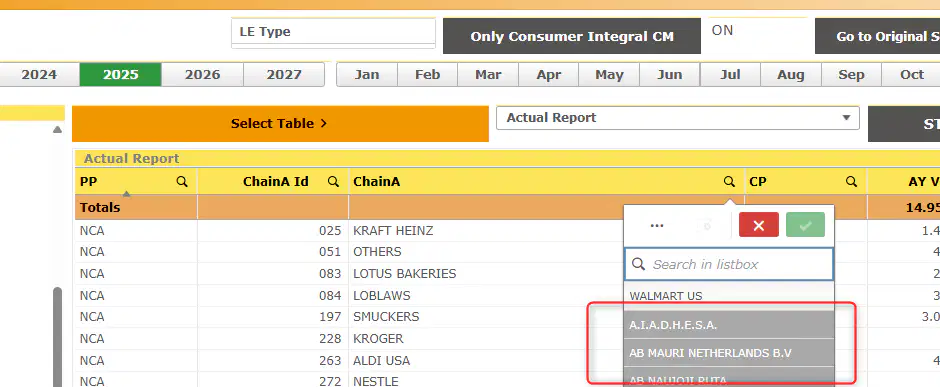Screen dimensions: 940x387
Task: Open the selection menu ellipsis
Action: (657, 225)
